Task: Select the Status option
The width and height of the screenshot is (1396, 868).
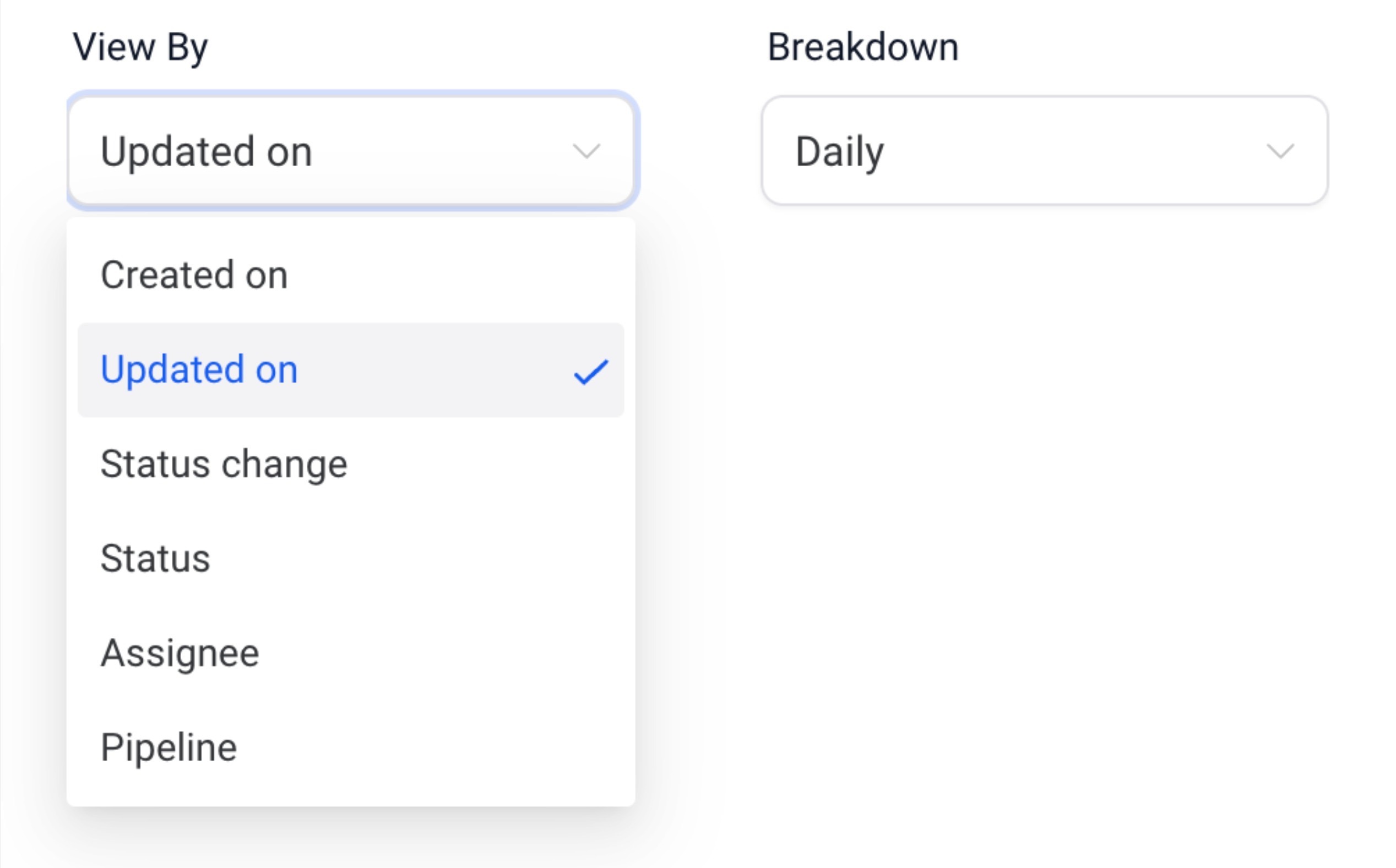Action: pyautogui.click(x=155, y=559)
